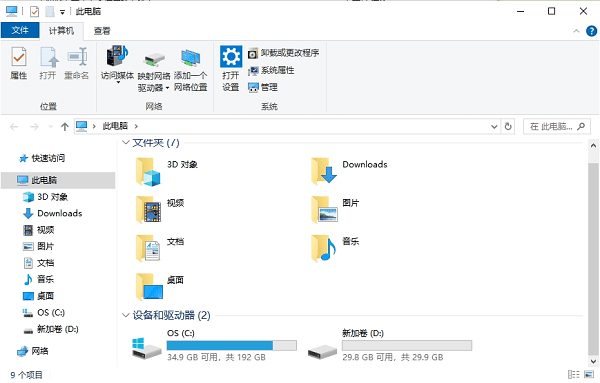Select the OS (C:) drive usage bar
The width and height of the screenshot is (600, 383).
(x=232, y=346)
